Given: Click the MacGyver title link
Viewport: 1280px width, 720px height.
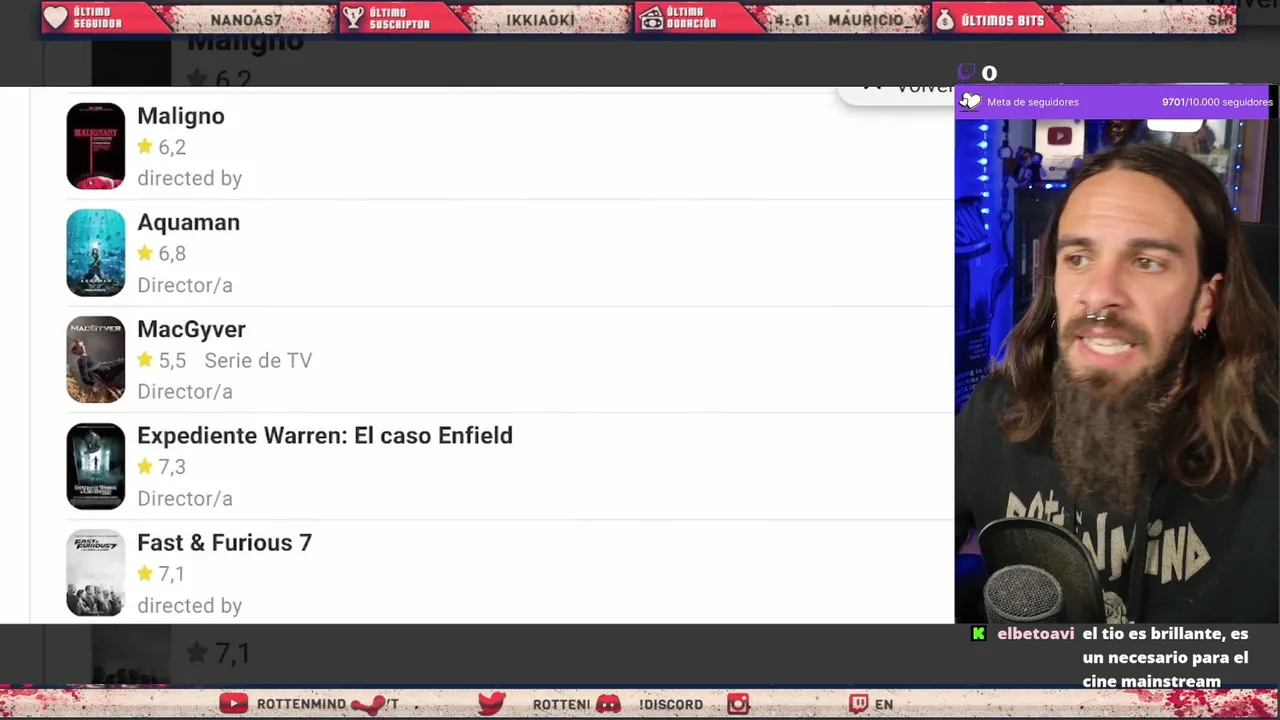Looking at the screenshot, I should click(x=191, y=329).
